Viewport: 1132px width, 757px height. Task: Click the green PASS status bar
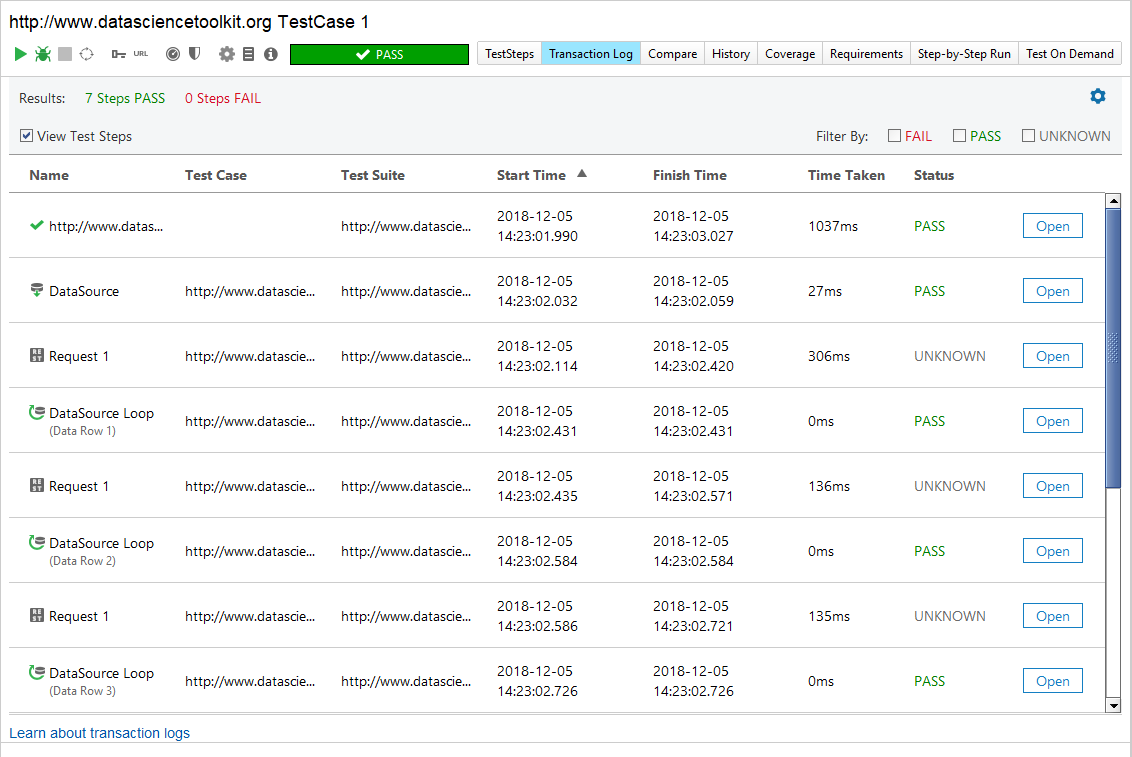(x=379, y=55)
